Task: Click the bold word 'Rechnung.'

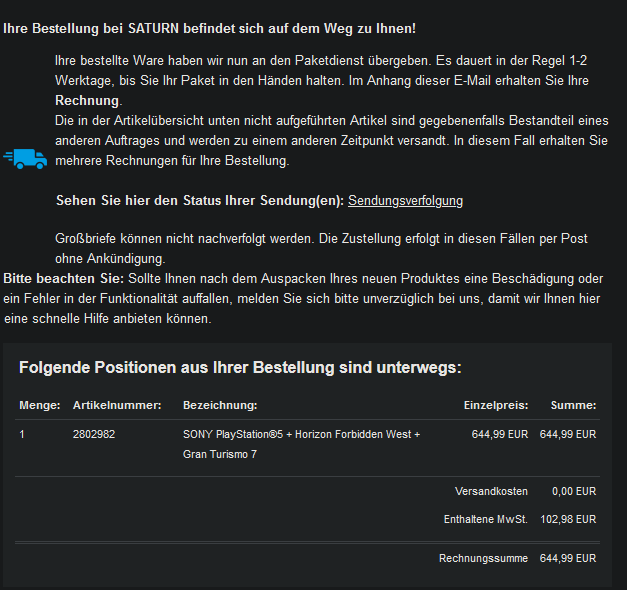Action: (x=88, y=100)
